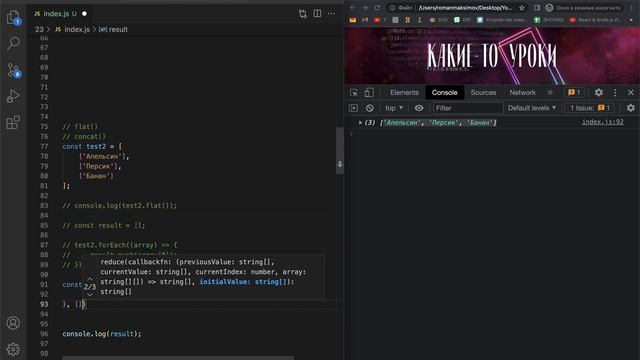
Task: Open the React & Node js bookmark
Action: [x=595, y=20]
